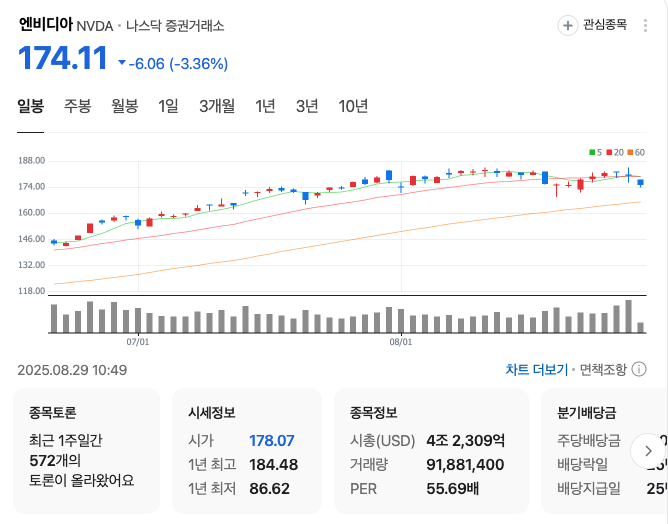The image size is (668, 524).
Task: Click the 08/01 date axis label
Action: (x=401, y=342)
